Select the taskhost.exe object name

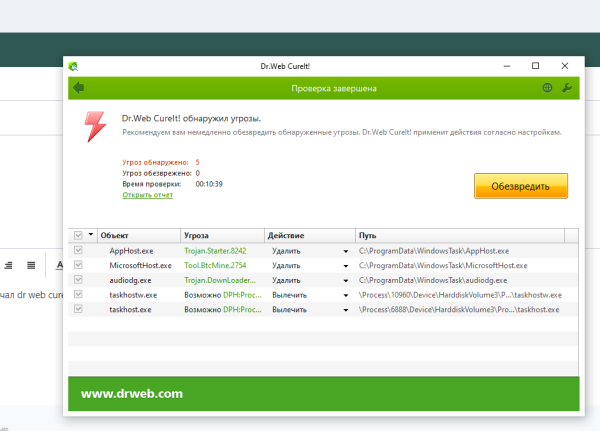[x=130, y=310]
